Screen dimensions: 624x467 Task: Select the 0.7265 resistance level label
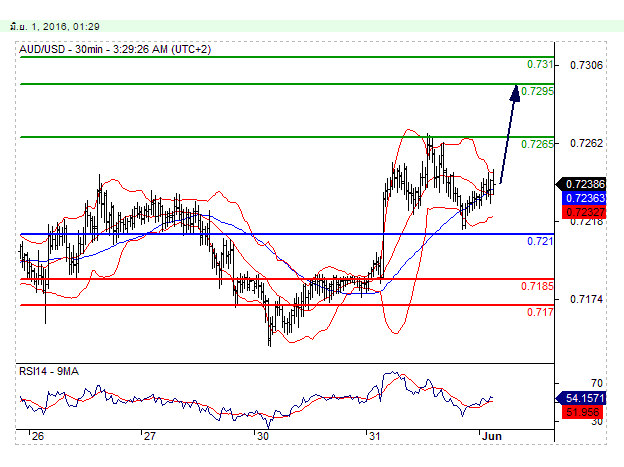(x=537, y=144)
